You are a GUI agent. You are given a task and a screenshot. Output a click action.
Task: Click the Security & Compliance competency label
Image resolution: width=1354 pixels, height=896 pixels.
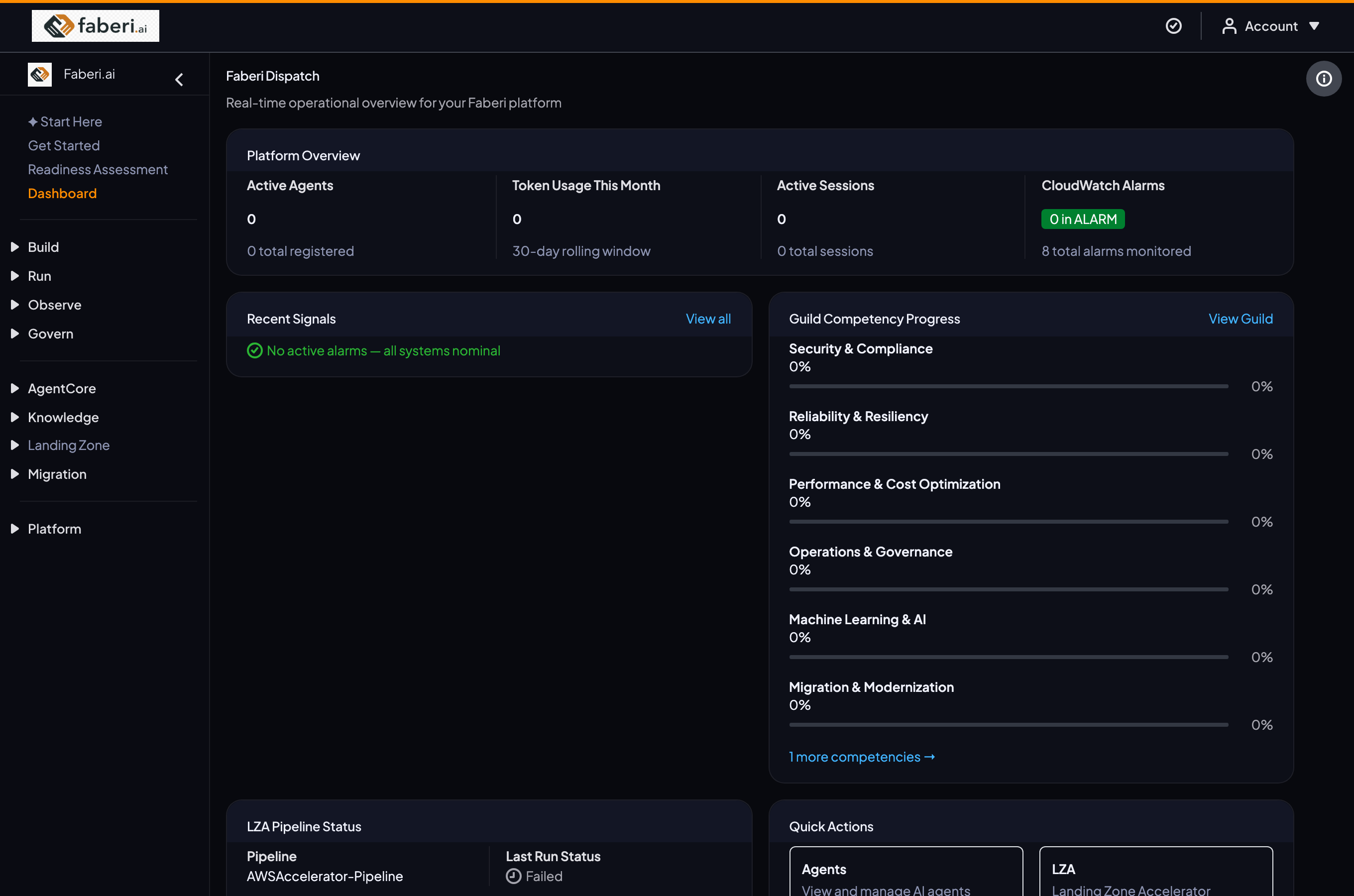(860, 348)
